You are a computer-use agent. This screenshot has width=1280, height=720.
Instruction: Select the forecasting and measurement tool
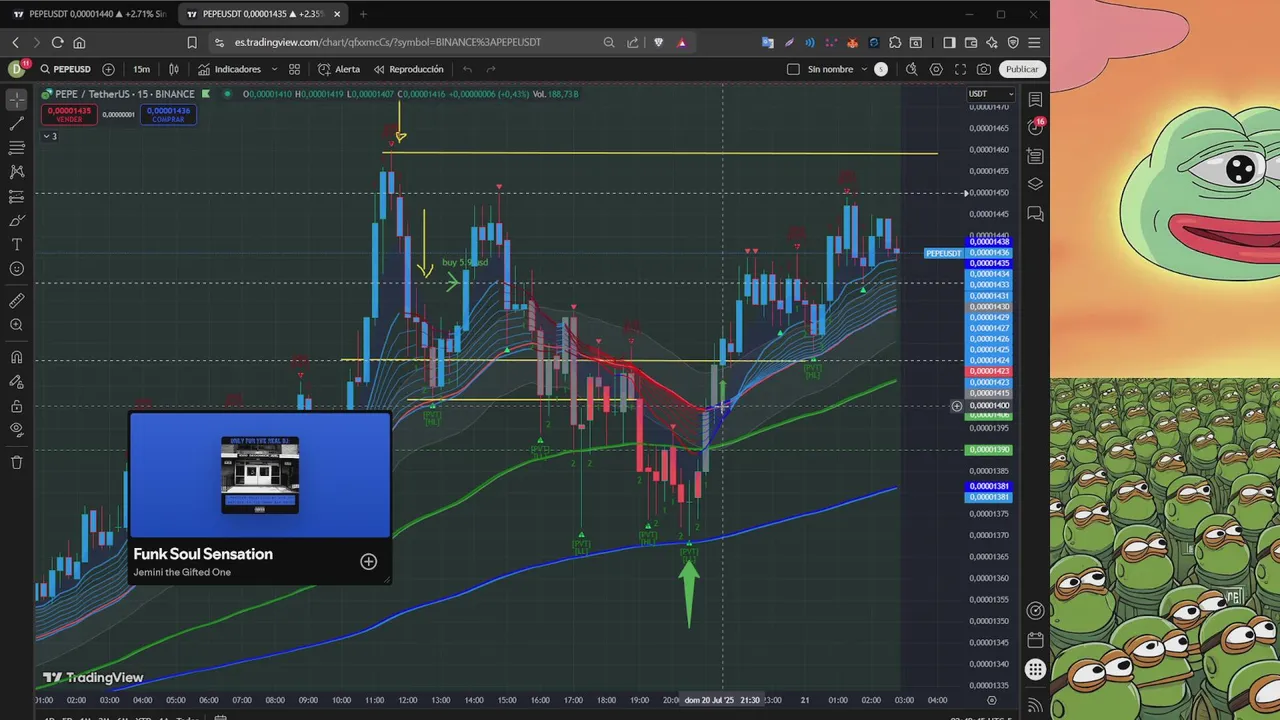[x=17, y=197]
